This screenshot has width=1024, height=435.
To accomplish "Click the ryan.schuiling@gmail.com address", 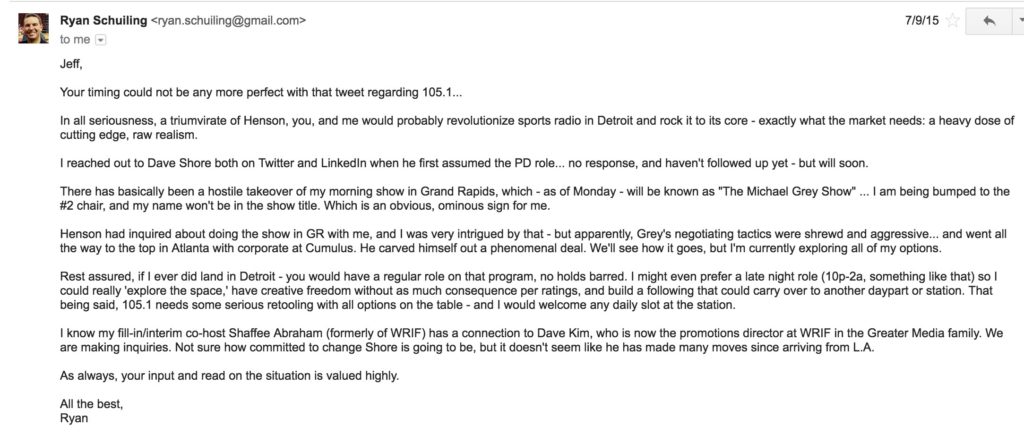I will click(x=228, y=21).
